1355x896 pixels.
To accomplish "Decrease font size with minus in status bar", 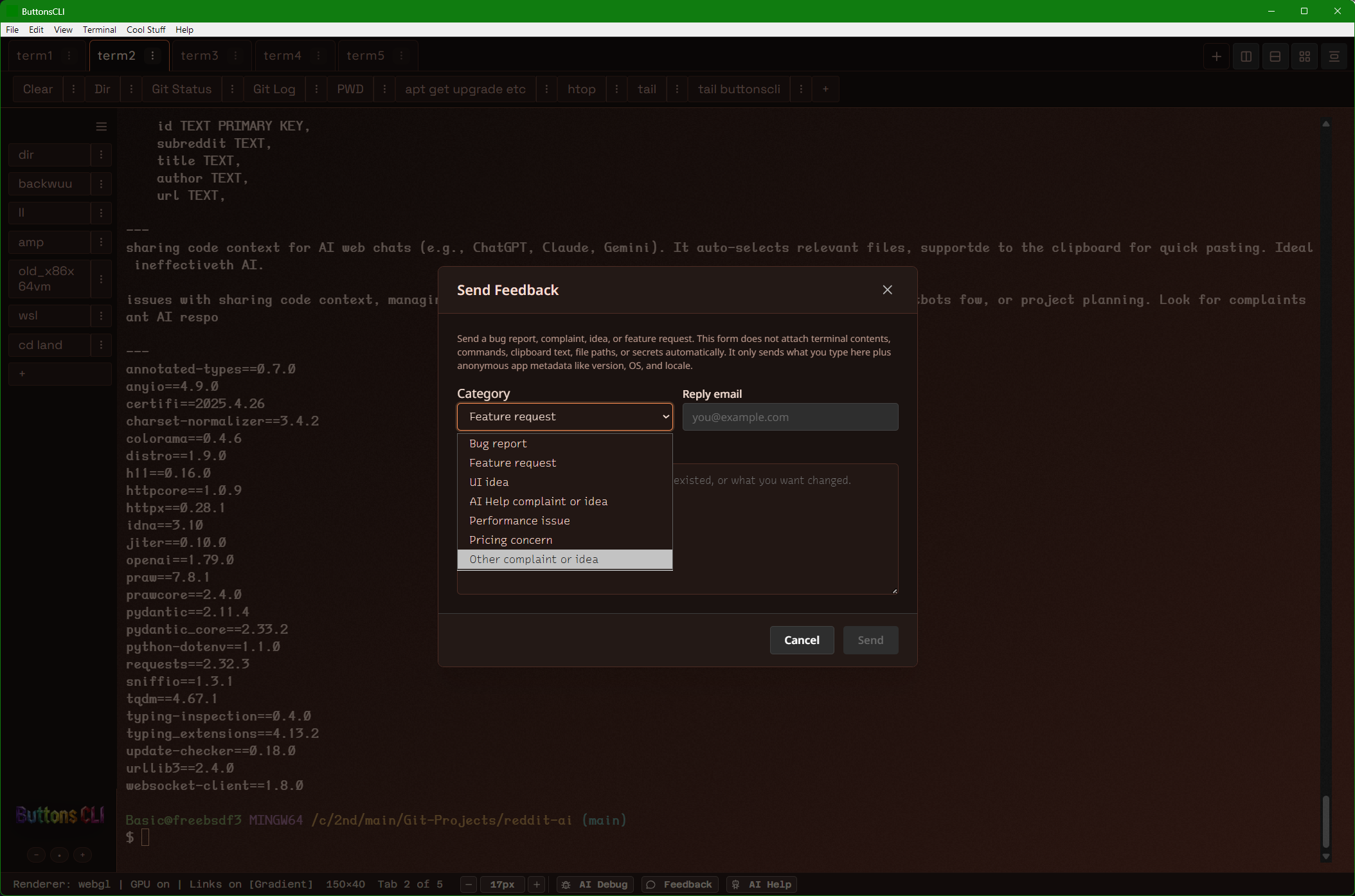I will click(469, 884).
